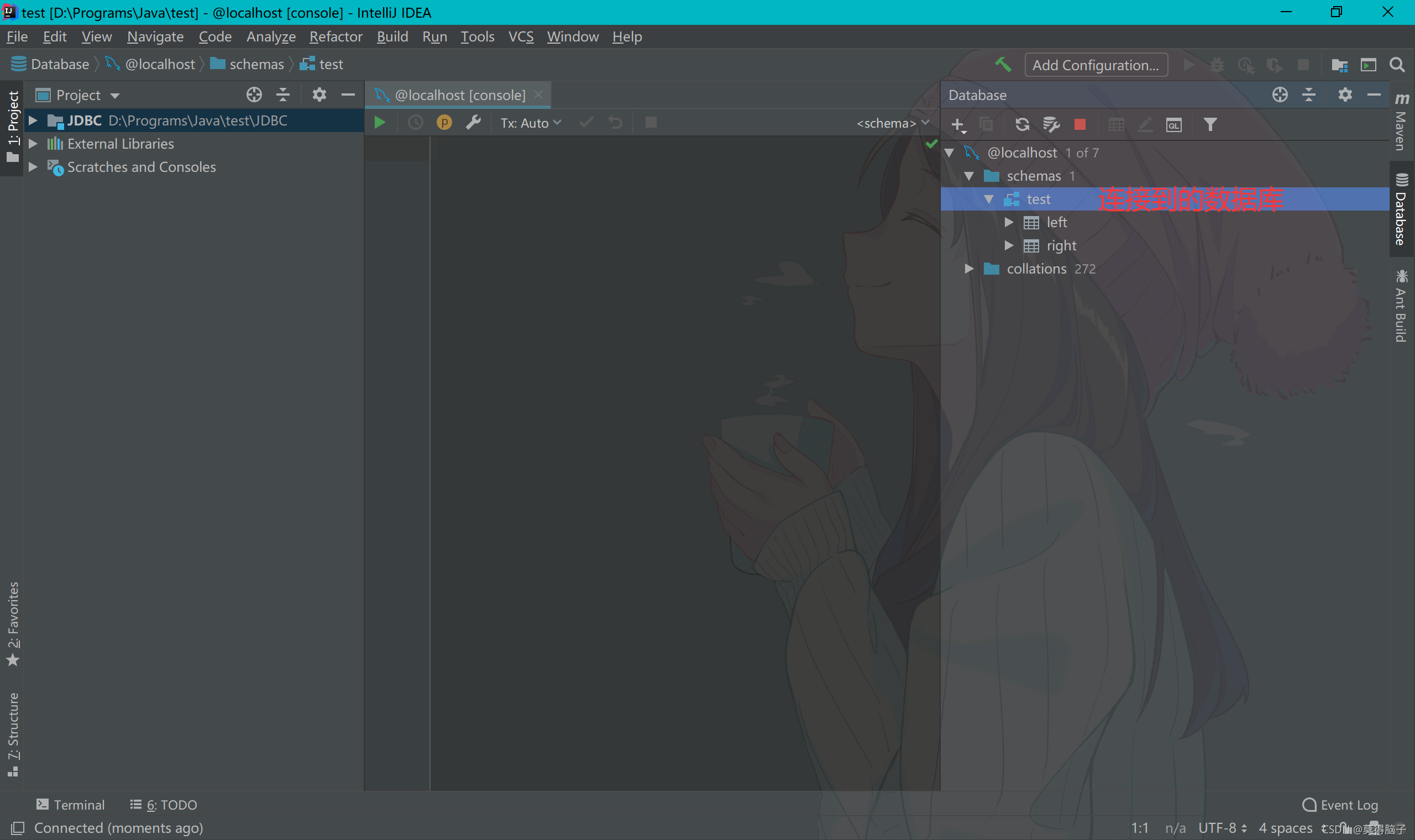Expand the left table node
This screenshot has height=840, width=1415.
pyautogui.click(x=1009, y=223)
